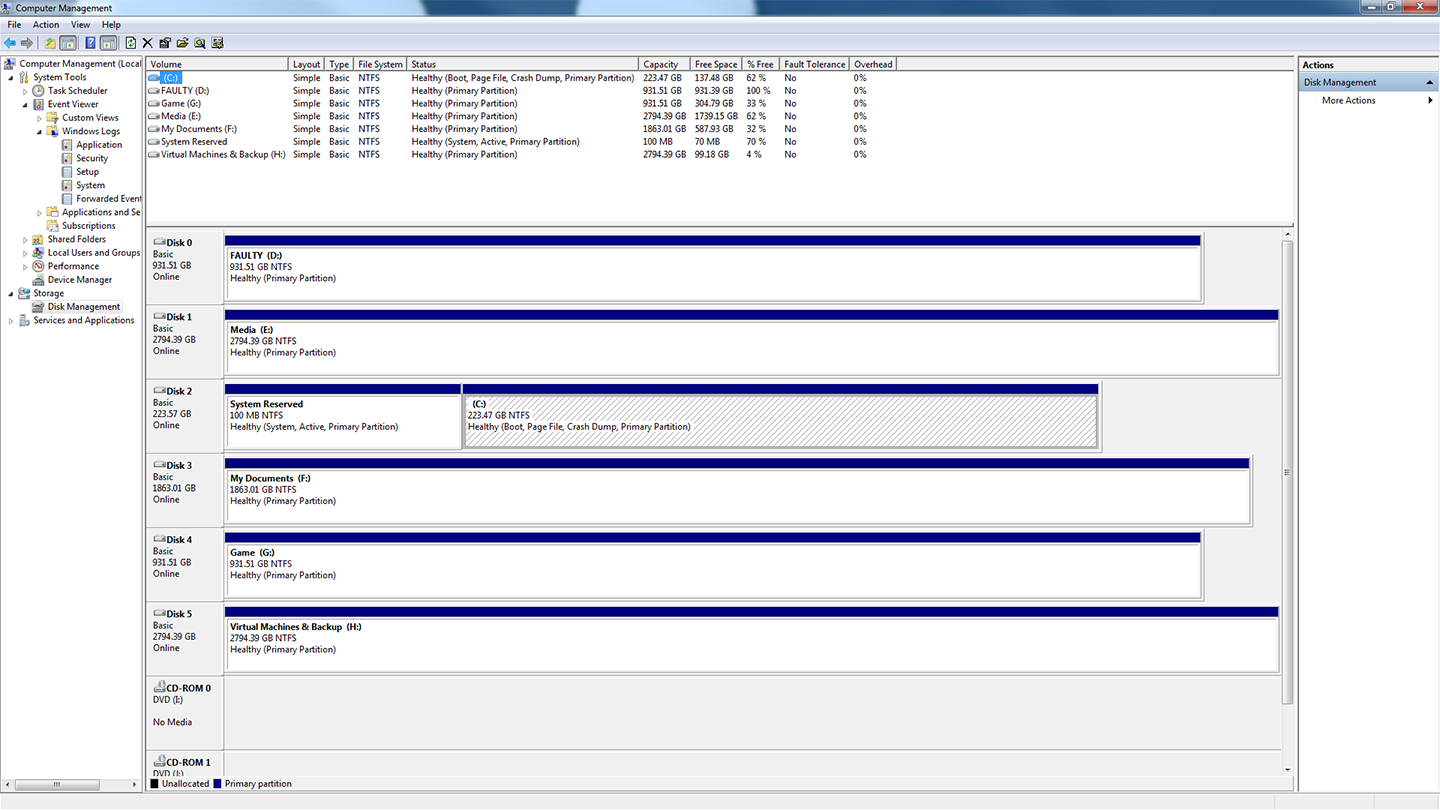
Task: Toggle the Show/Hide Action Pane toolbar icon
Action: click(108, 43)
